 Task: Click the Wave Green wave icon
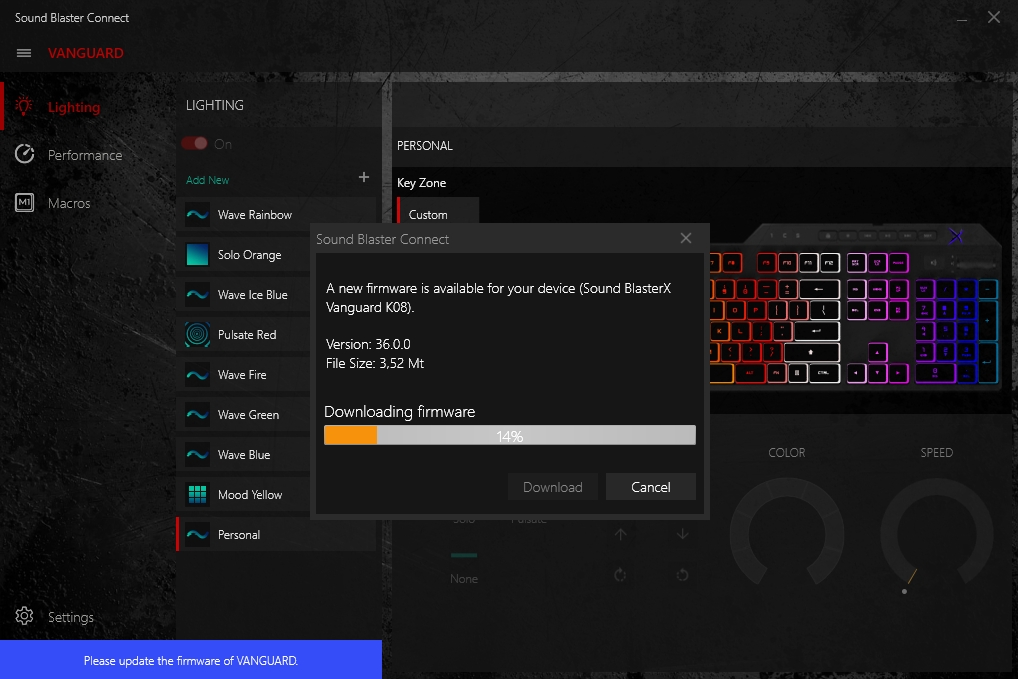(197, 415)
